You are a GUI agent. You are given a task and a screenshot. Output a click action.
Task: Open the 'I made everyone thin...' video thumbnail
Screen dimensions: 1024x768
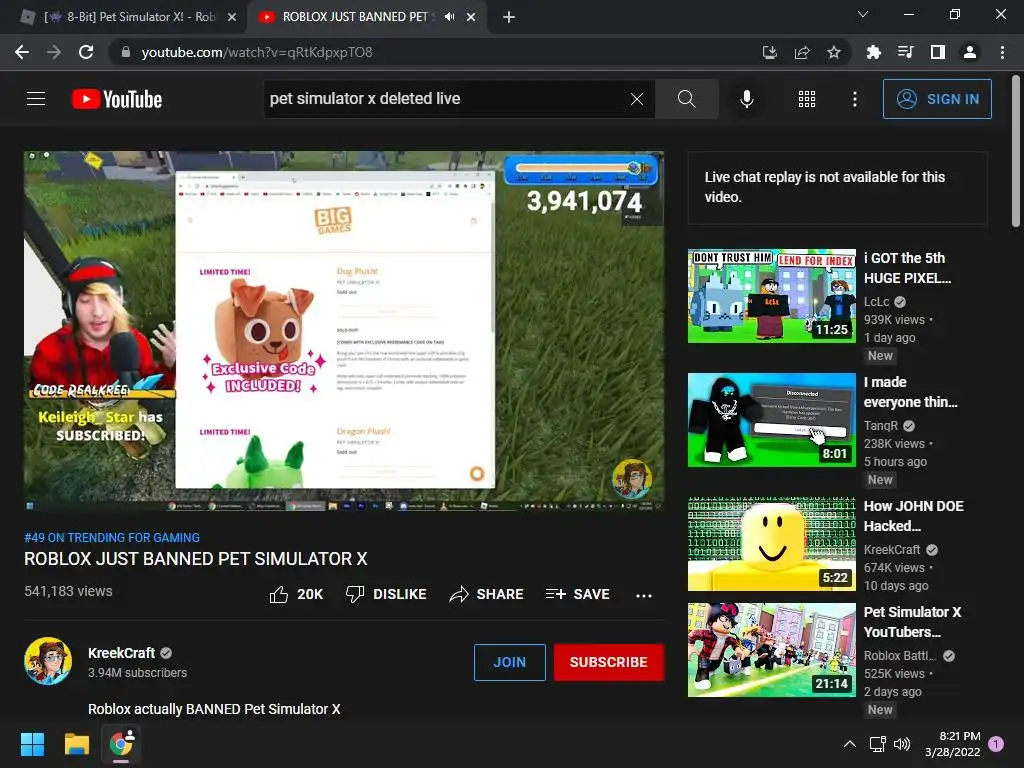pos(771,420)
